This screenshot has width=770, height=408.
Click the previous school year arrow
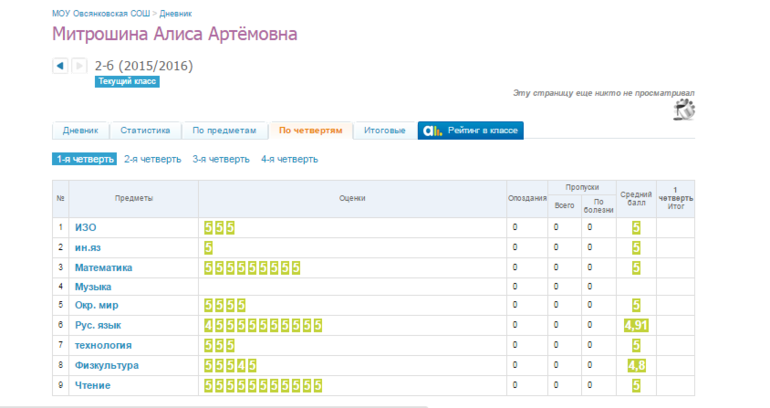point(59,66)
